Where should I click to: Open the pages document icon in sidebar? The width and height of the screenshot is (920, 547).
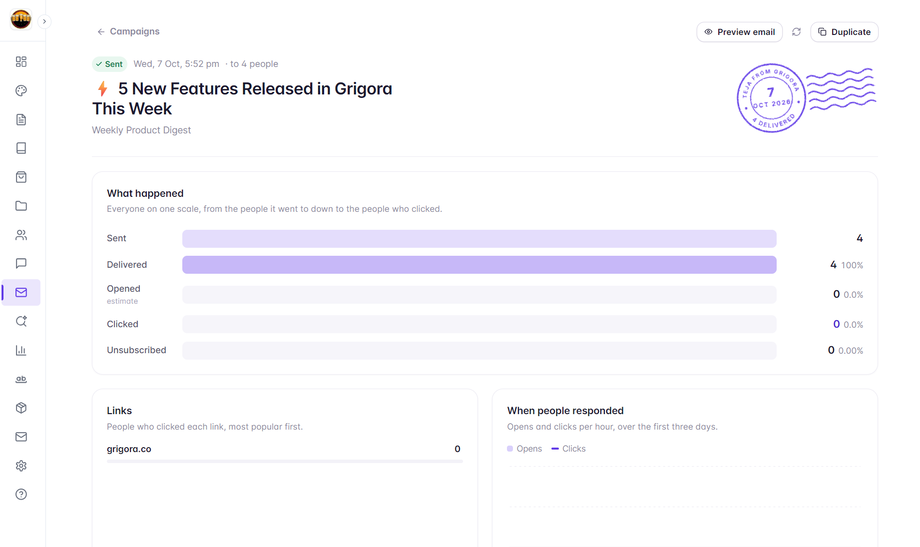click(x=21, y=120)
